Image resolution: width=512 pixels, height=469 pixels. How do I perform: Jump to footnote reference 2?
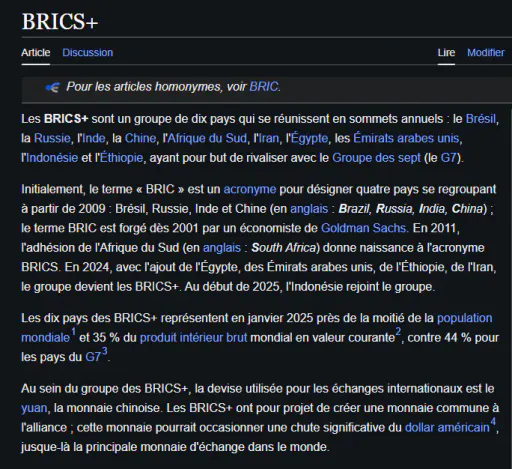[398, 332]
